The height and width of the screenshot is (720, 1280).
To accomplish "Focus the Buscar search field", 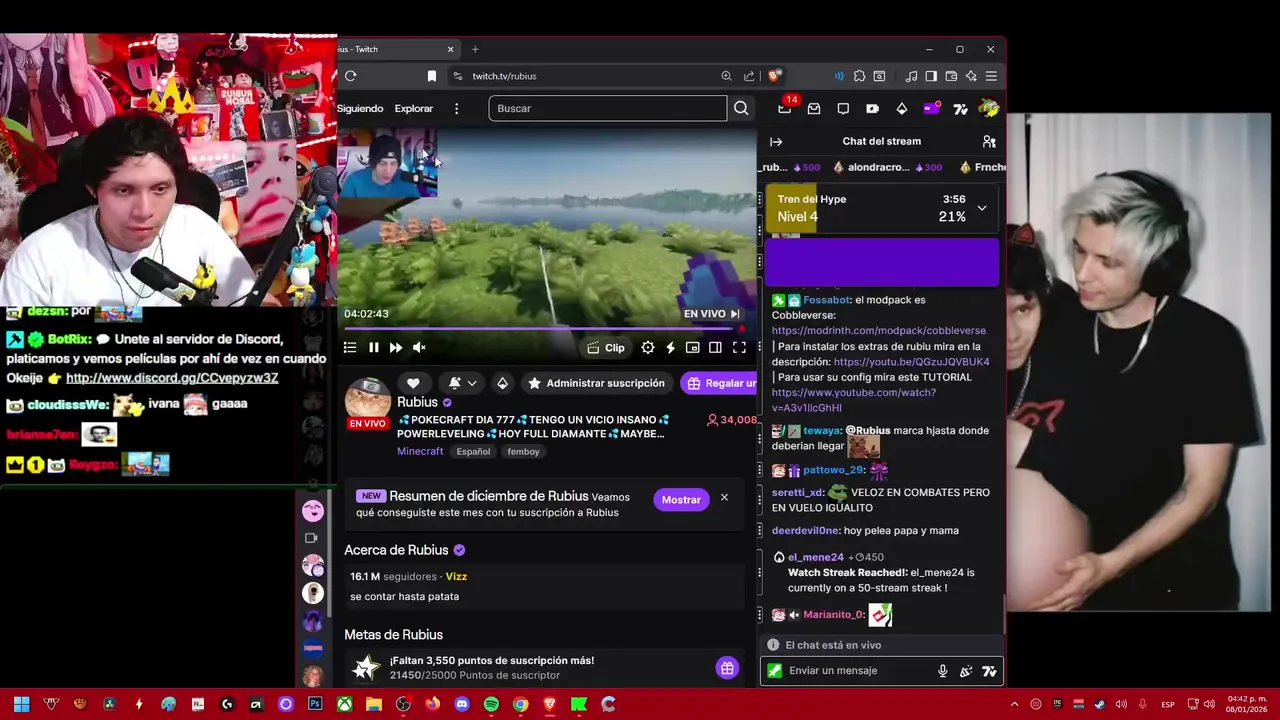I will (607, 108).
